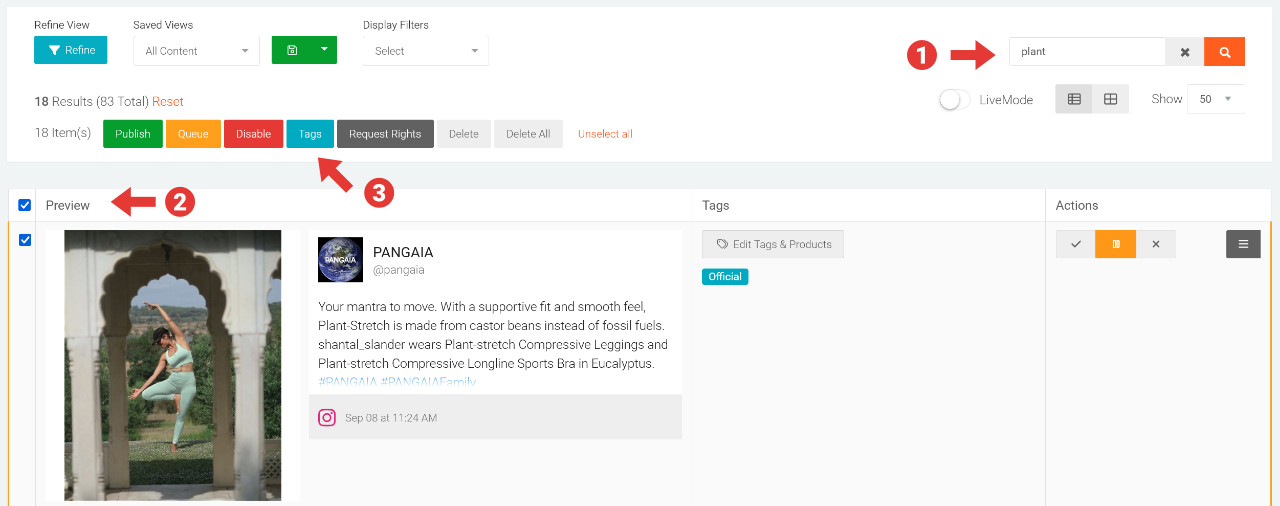
Task: Expand the Display Filters Select dropdown
Action: coord(425,51)
